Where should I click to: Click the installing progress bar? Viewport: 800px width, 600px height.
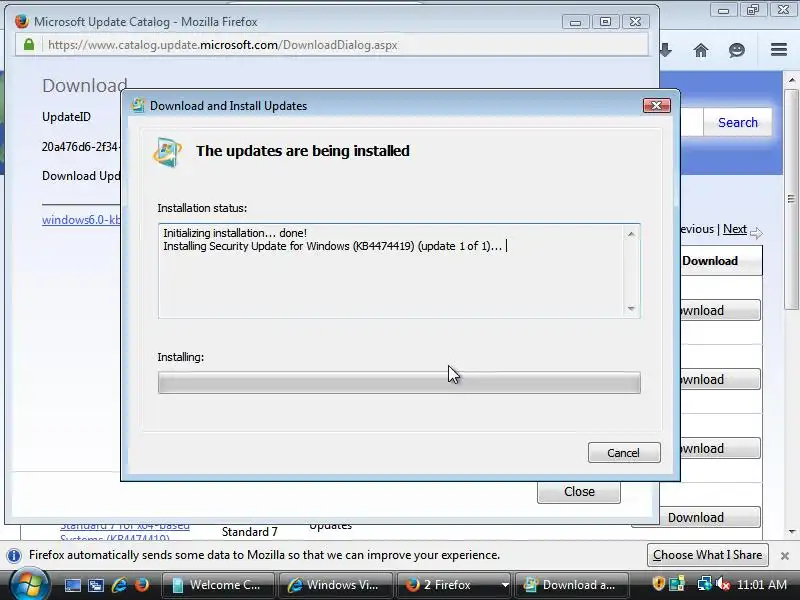(399, 382)
